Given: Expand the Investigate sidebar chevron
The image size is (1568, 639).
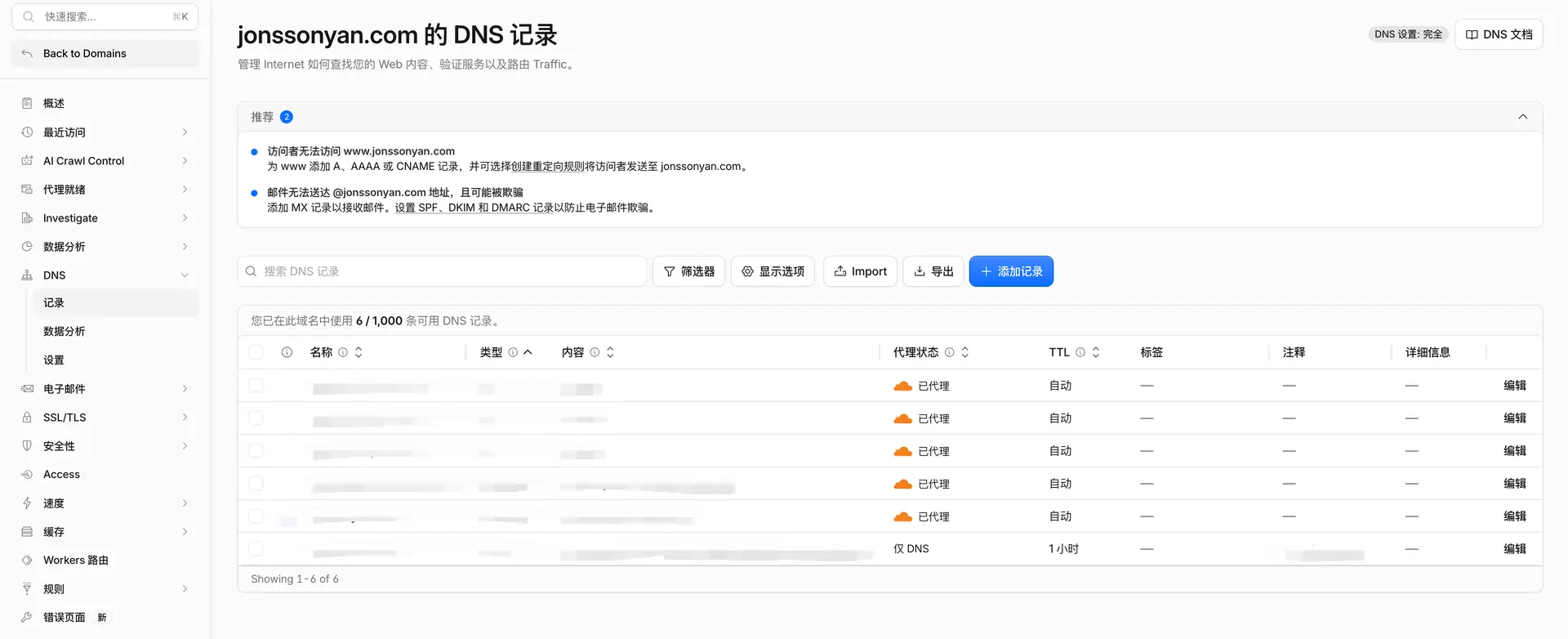Looking at the screenshot, I should coord(185,217).
